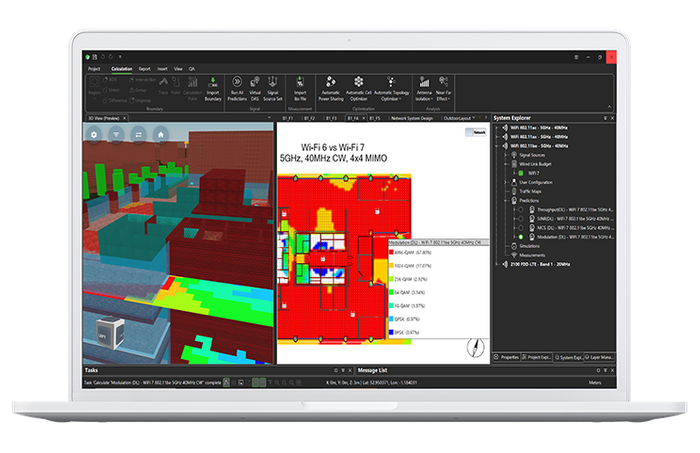Select Modulation (DL) prediction radio button
The image size is (700, 453).
point(521,237)
